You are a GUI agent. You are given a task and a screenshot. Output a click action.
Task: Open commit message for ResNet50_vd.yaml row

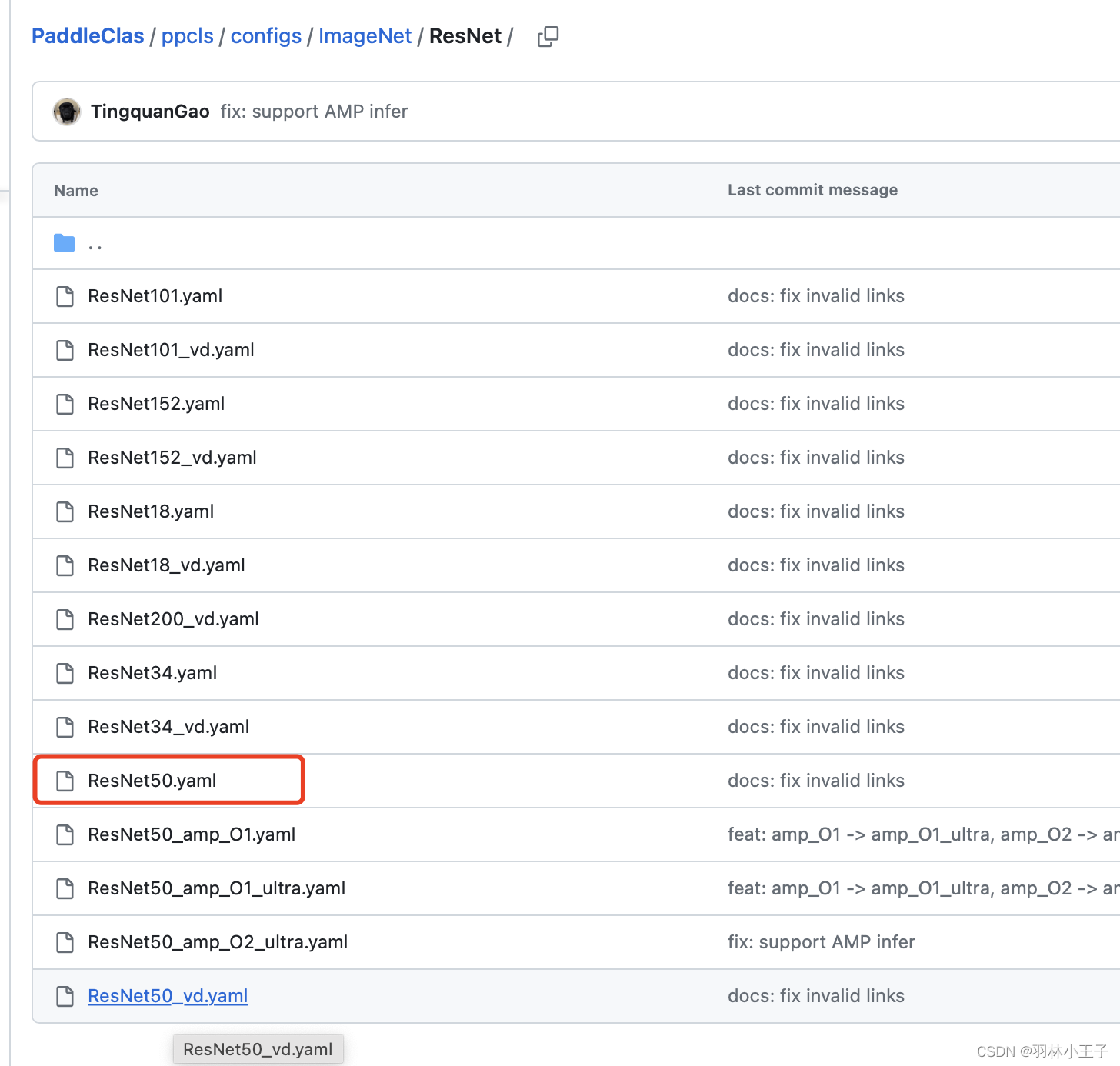click(816, 996)
